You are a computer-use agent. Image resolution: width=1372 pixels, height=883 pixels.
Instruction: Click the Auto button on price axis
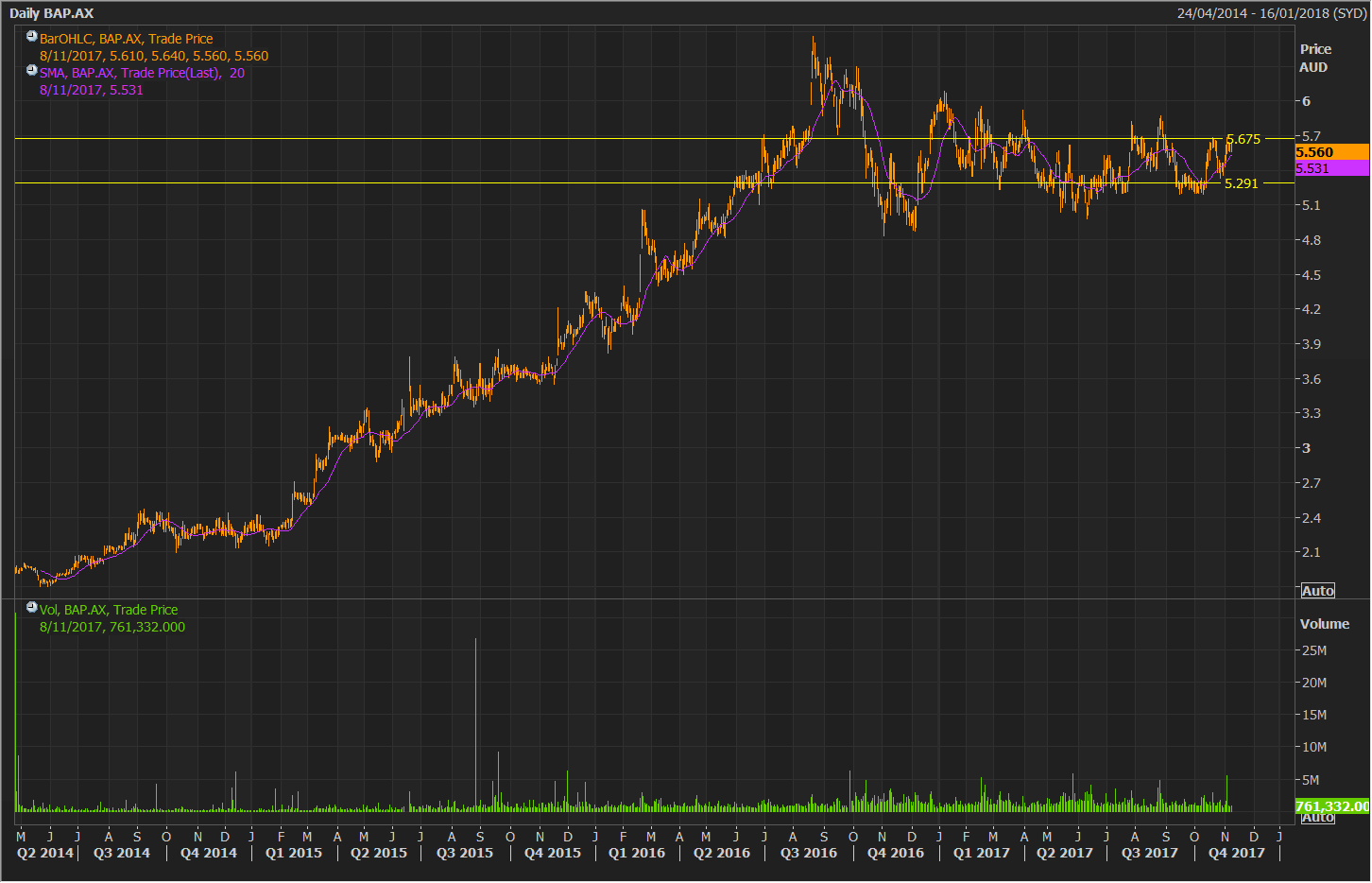[1318, 591]
